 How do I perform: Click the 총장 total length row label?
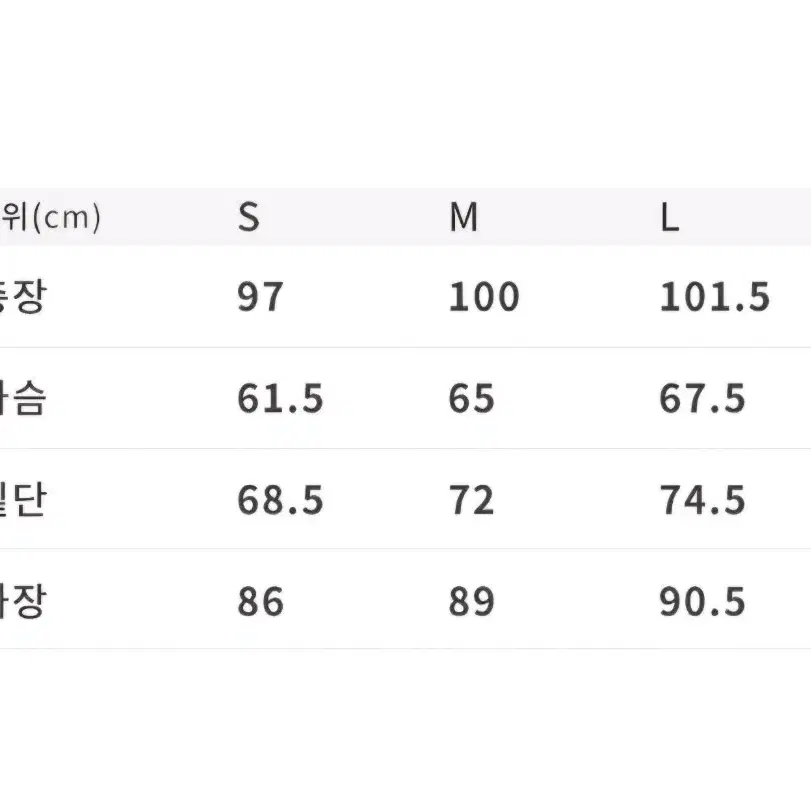(23, 296)
